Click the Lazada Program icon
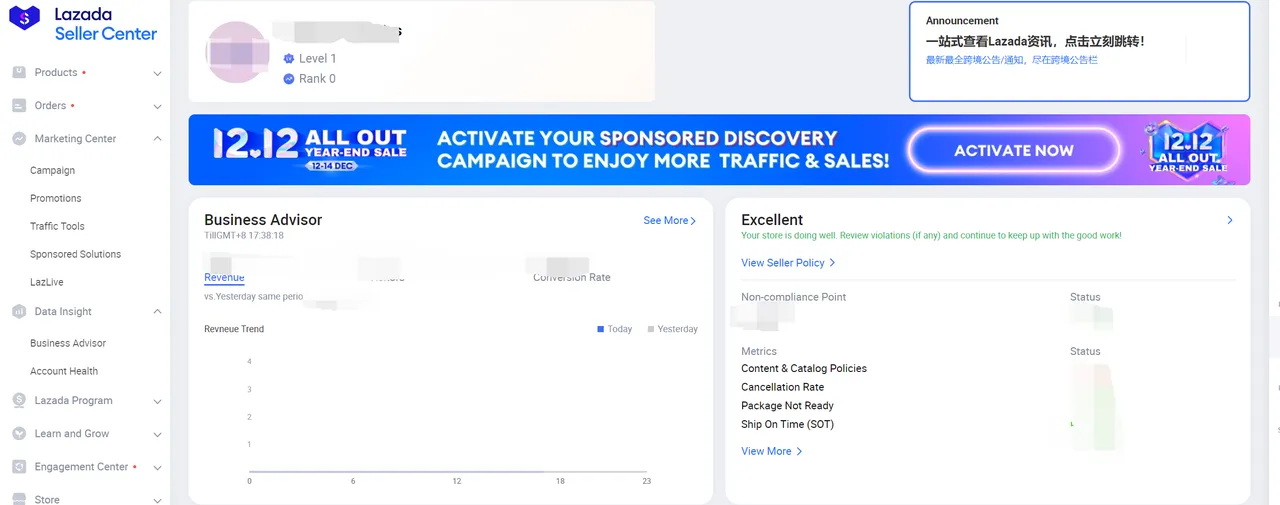 [x=19, y=401]
